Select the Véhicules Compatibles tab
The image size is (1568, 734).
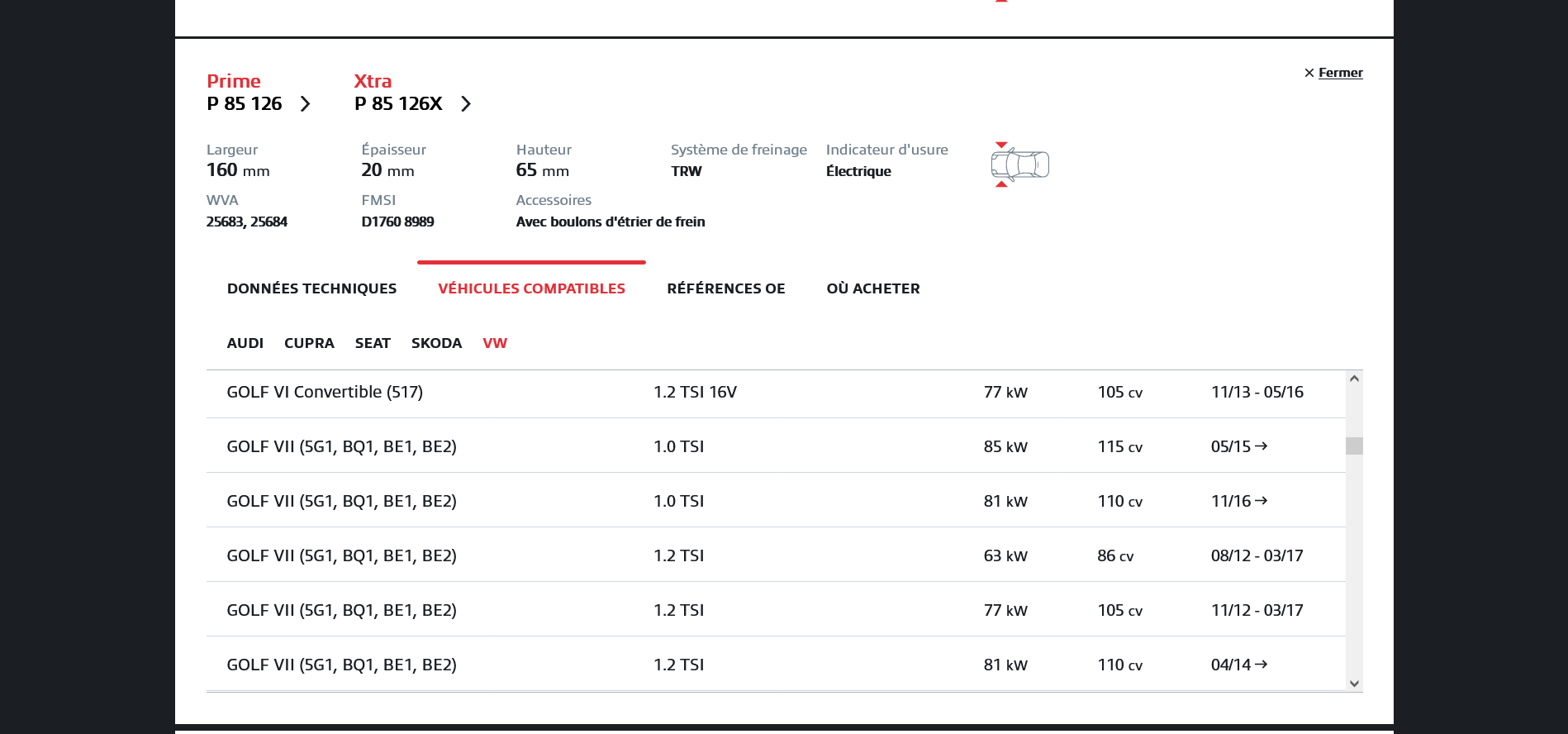532,288
